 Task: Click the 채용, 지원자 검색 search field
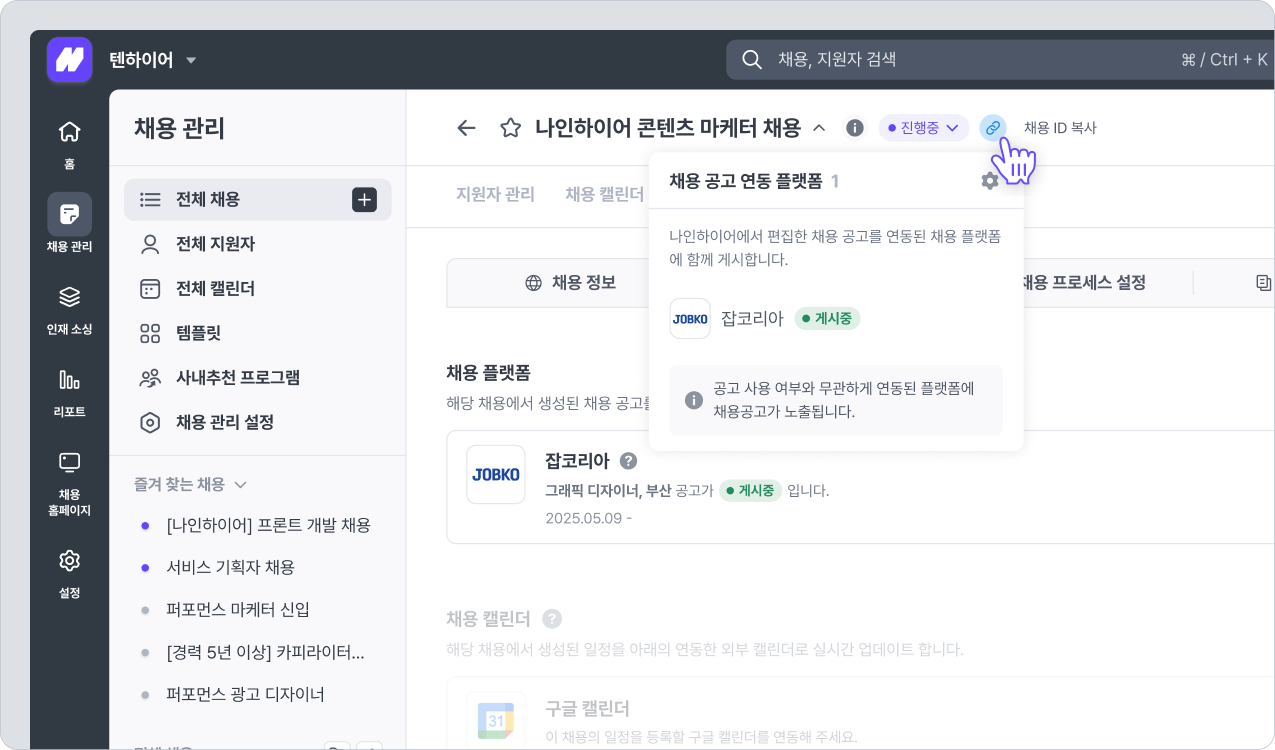click(1000, 59)
